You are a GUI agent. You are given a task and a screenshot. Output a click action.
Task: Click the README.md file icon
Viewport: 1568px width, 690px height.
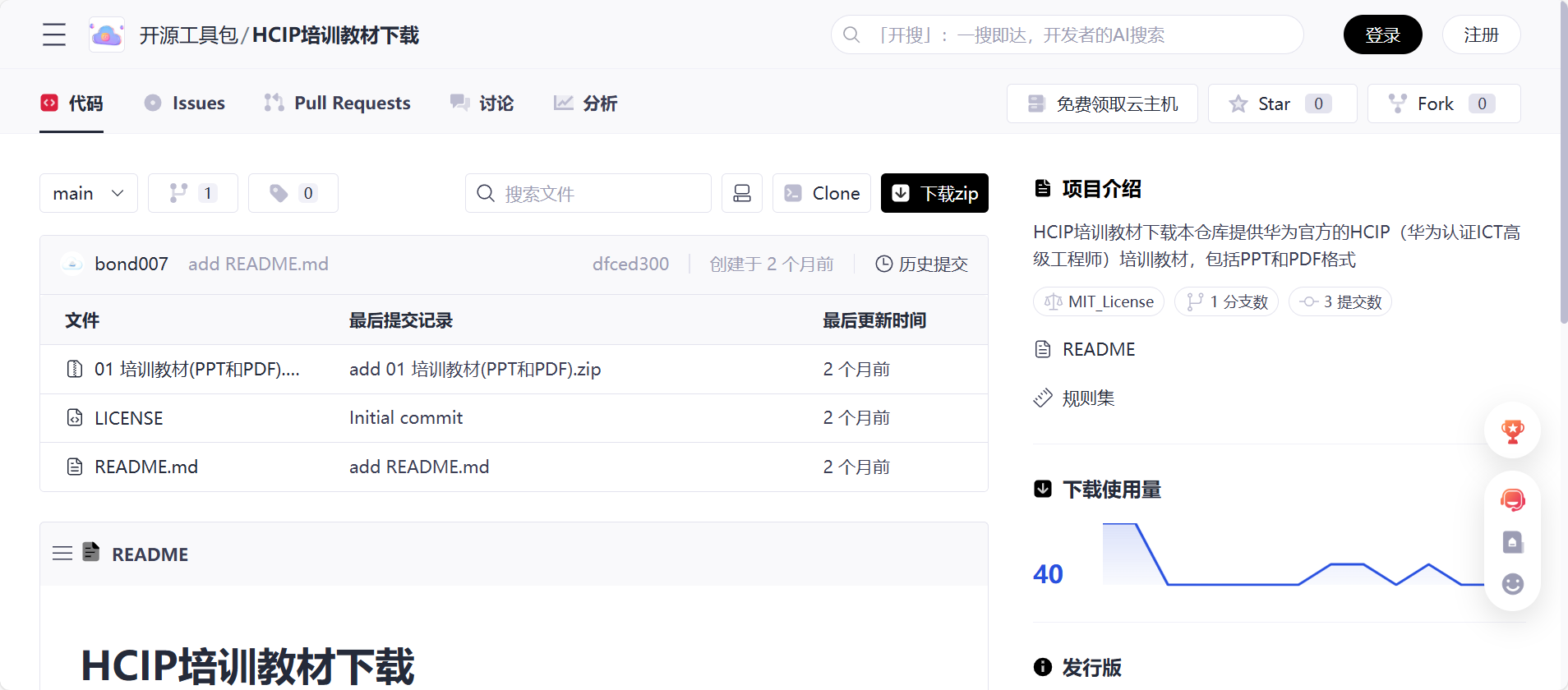(75, 467)
